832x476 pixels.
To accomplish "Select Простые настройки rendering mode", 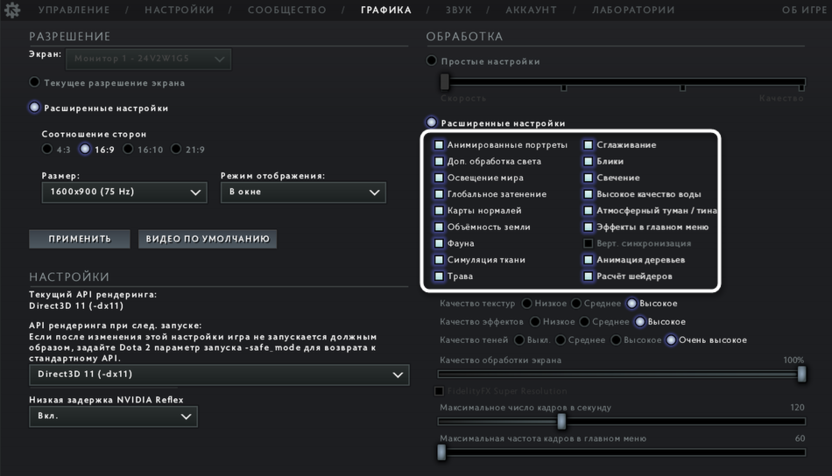I will point(432,61).
